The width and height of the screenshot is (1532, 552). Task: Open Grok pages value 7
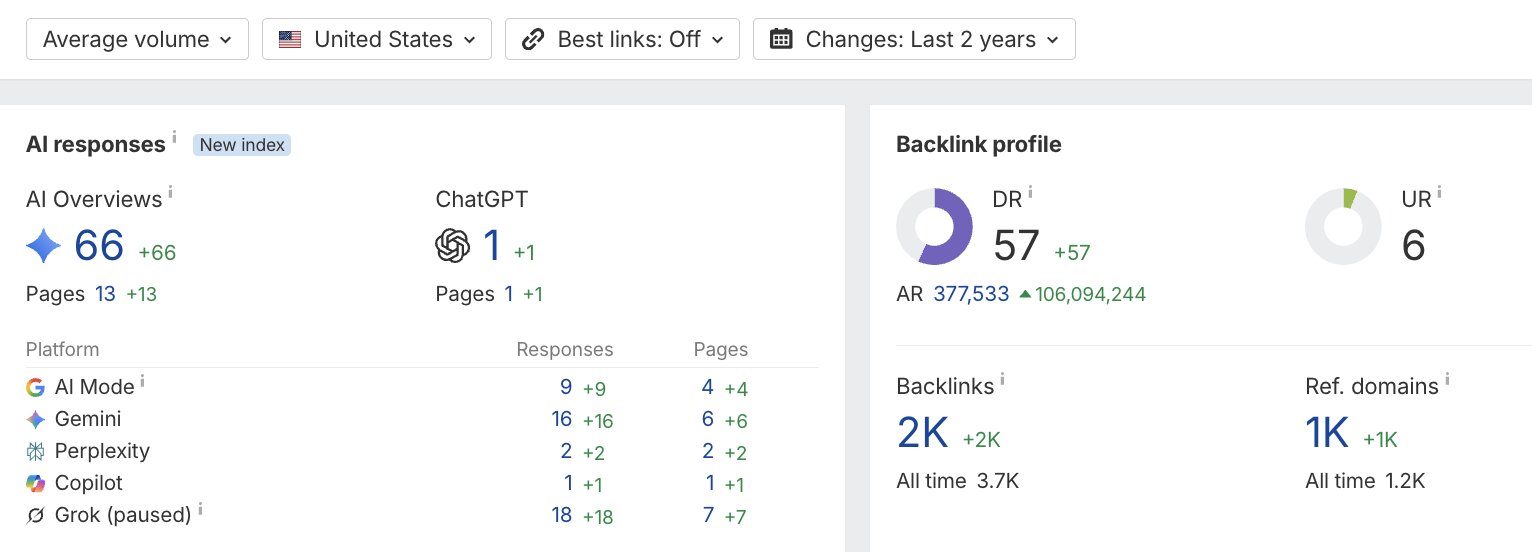[708, 515]
